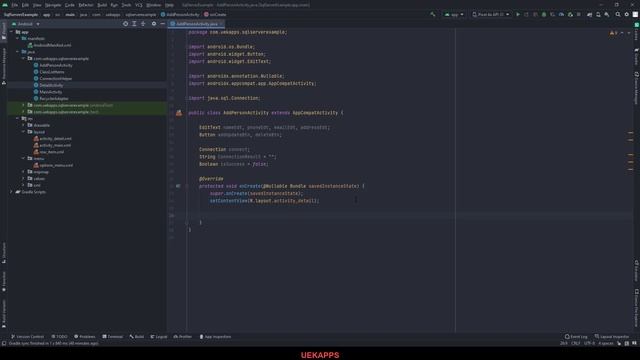
Task: Open the Window menu
Action: pyautogui.click(x=153, y=5)
